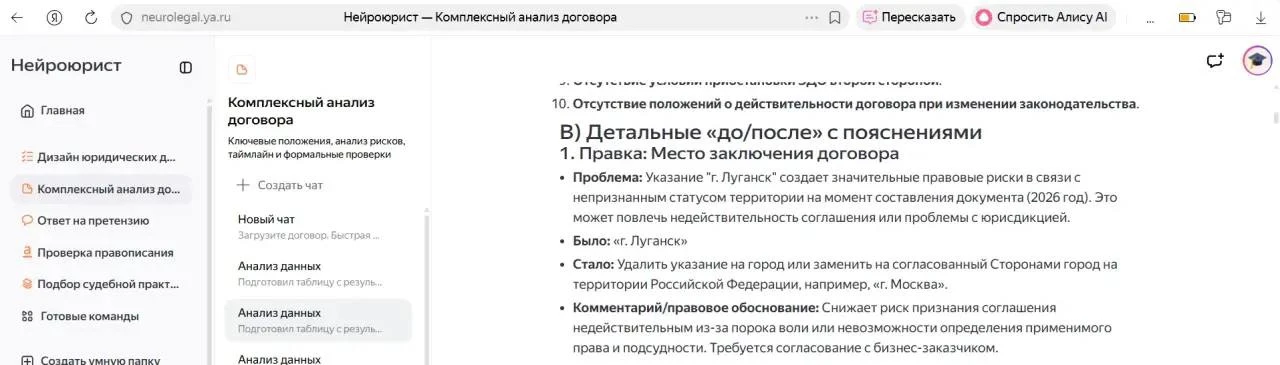The width and height of the screenshot is (1280, 365).
Task: Open the page actions three-dot menu
Action: tap(811, 17)
